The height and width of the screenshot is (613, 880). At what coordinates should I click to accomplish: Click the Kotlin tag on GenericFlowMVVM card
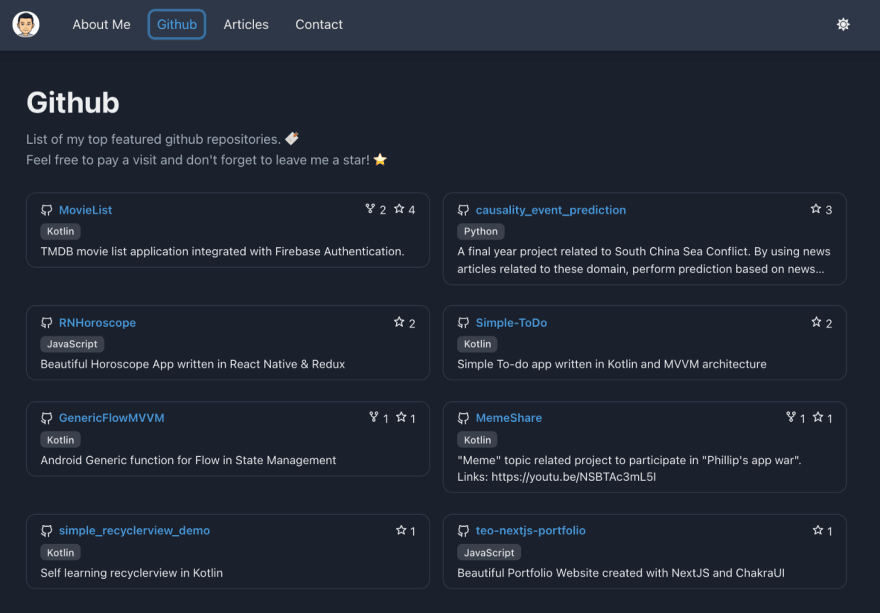pos(61,440)
